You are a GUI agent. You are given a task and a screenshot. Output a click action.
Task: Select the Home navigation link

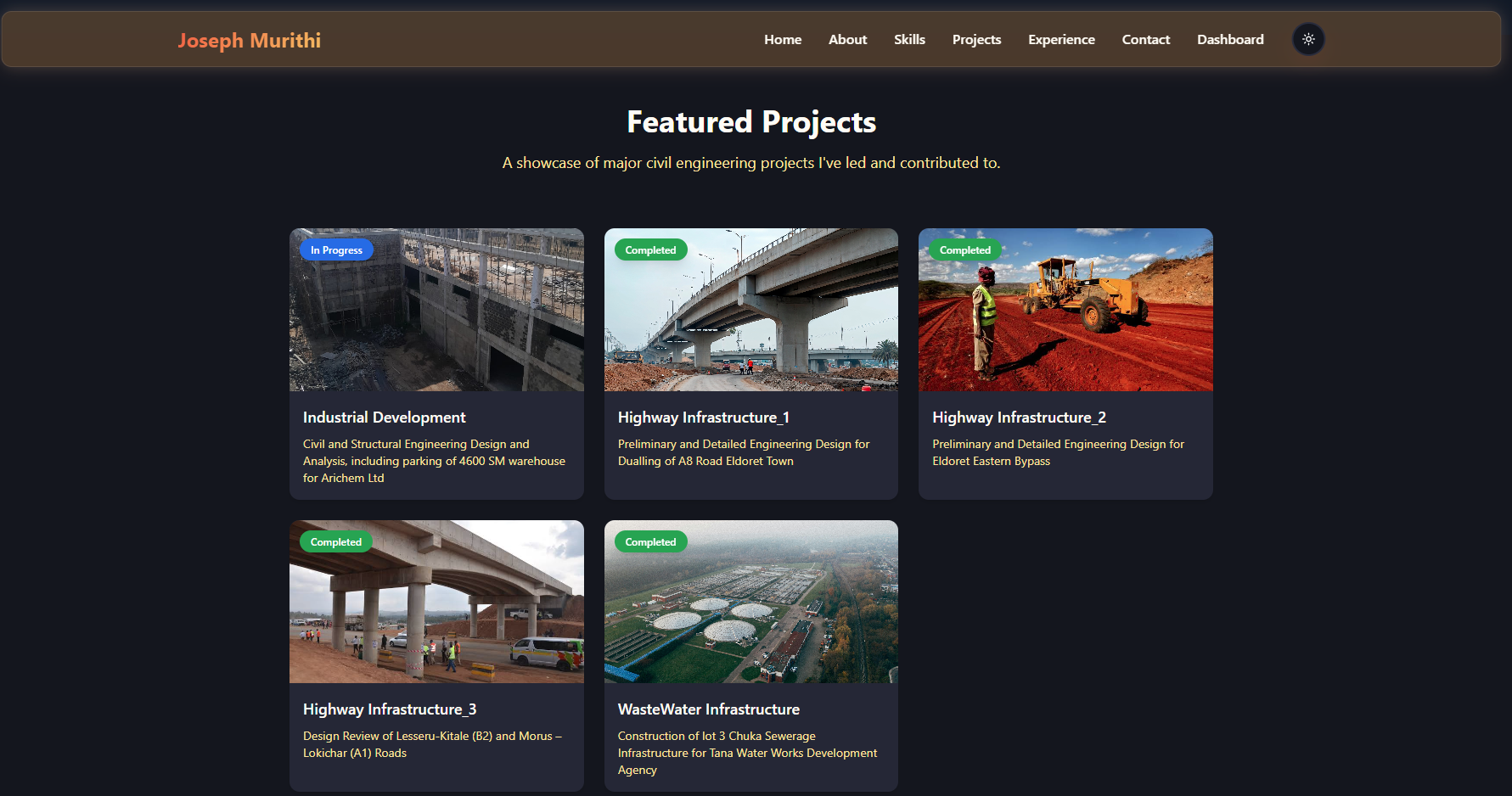[x=782, y=39]
